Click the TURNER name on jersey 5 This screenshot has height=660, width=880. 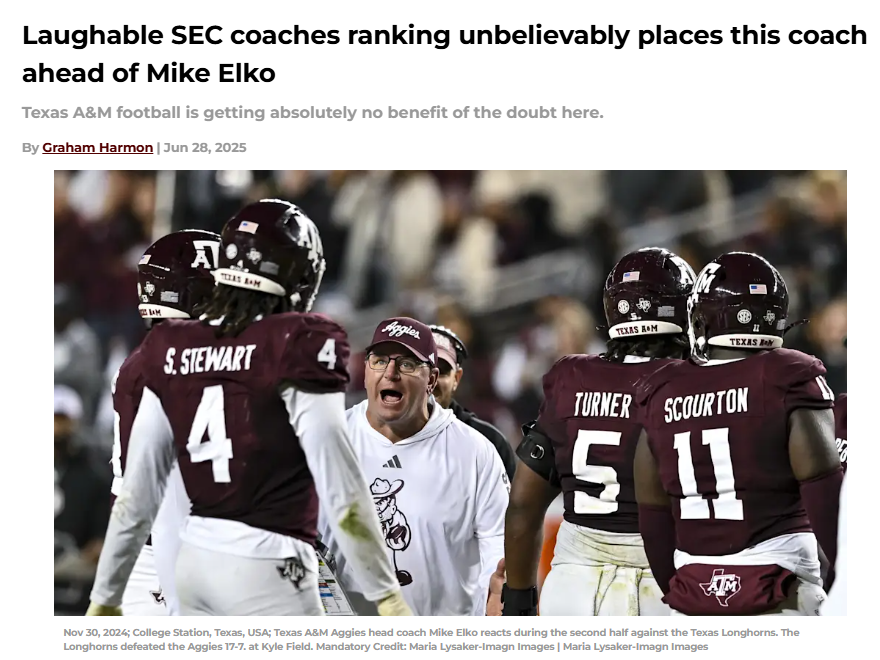pos(602,405)
